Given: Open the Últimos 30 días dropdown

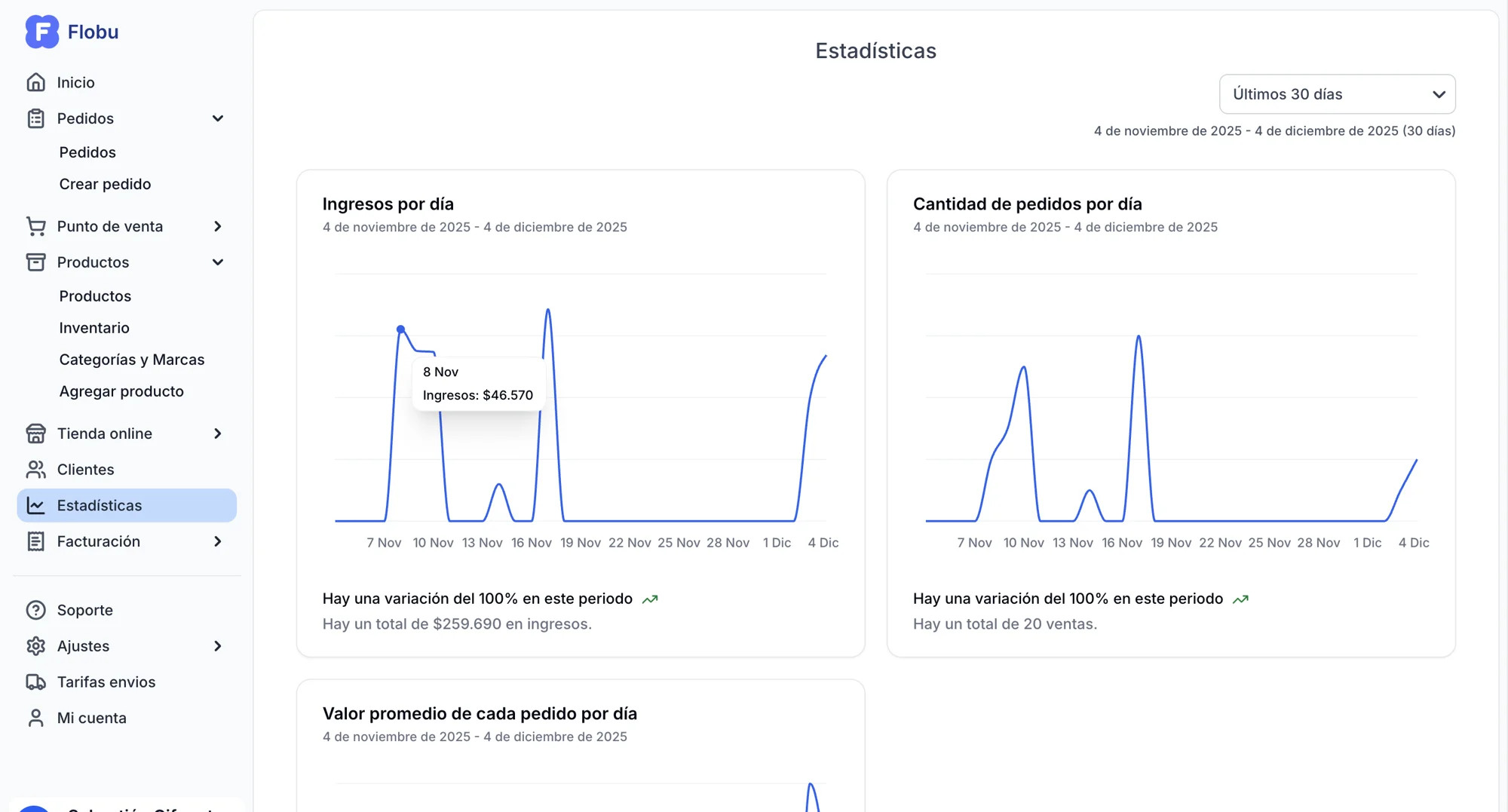Looking at the screenshot, I should (x=1337, y=93).
